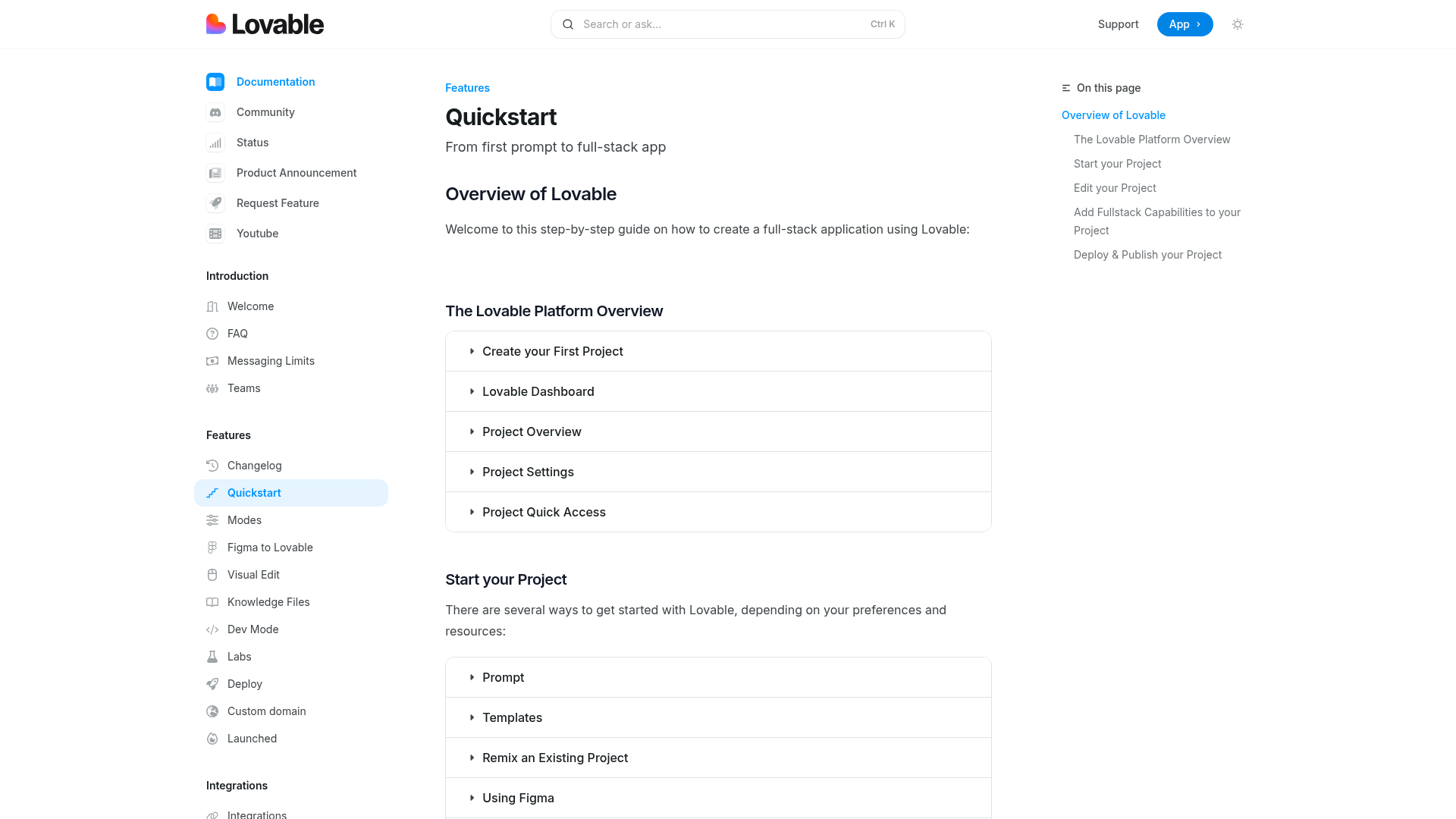Viewport: 1456px width, 819px height.
Task: Expand the Project Settings accordion
Action: 718,472
